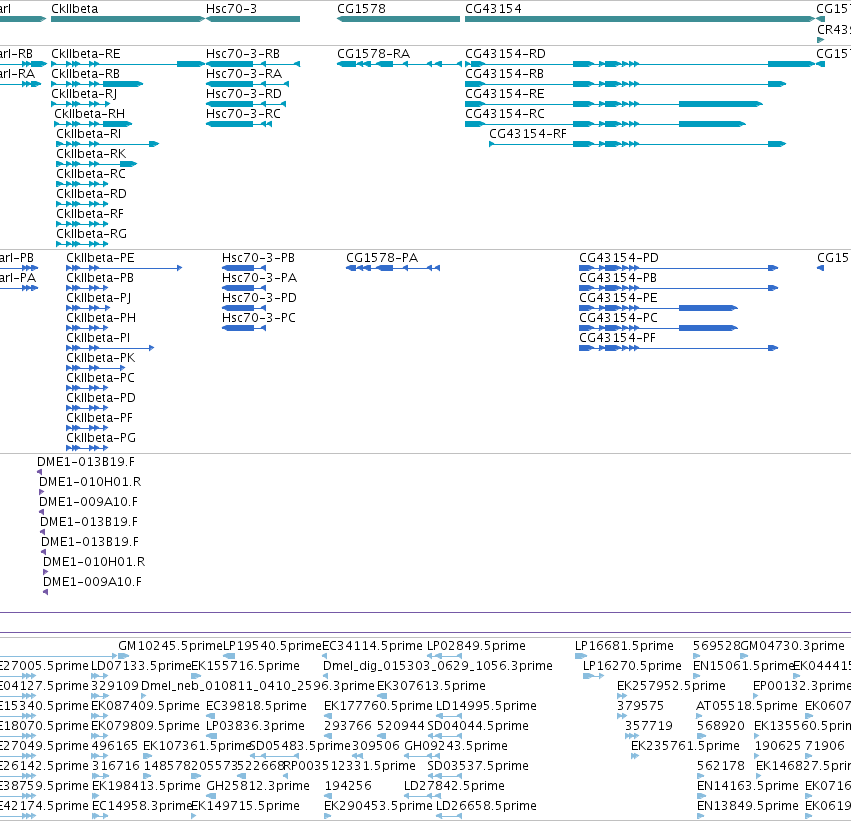Click transcript CkIIbeta-RI label
This screenshot has width=851, height=821.
pyautogui.click(x=88, y=134)
